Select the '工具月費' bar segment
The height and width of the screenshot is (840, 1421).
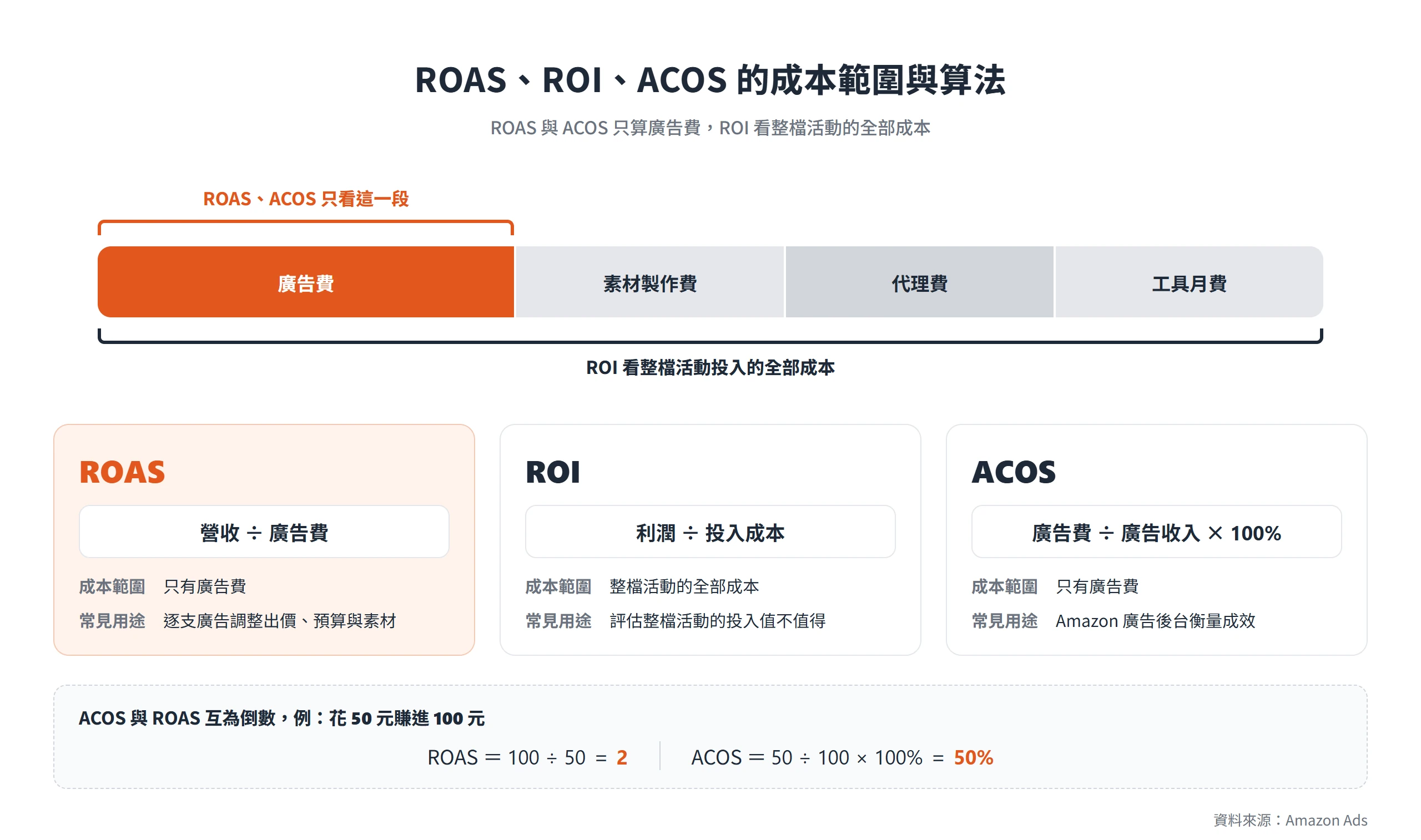click(1189, 282)
